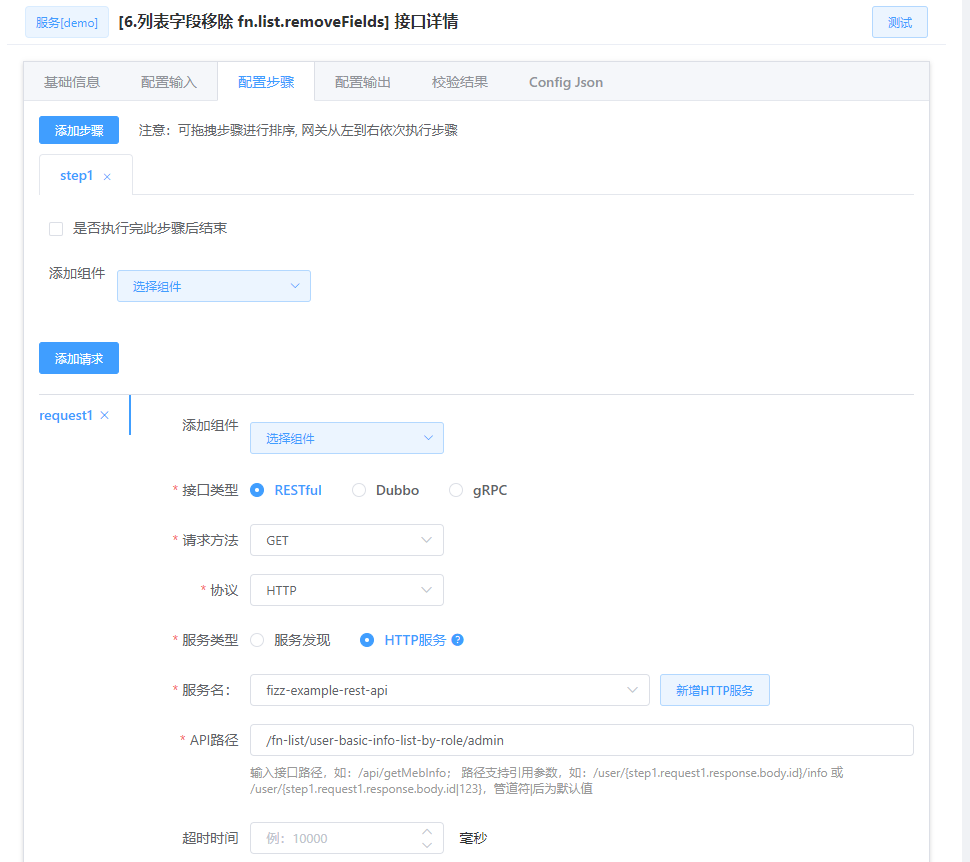Select the Dubbo interface type
Viewport: 970px width, 862px height.
[359, 490]
